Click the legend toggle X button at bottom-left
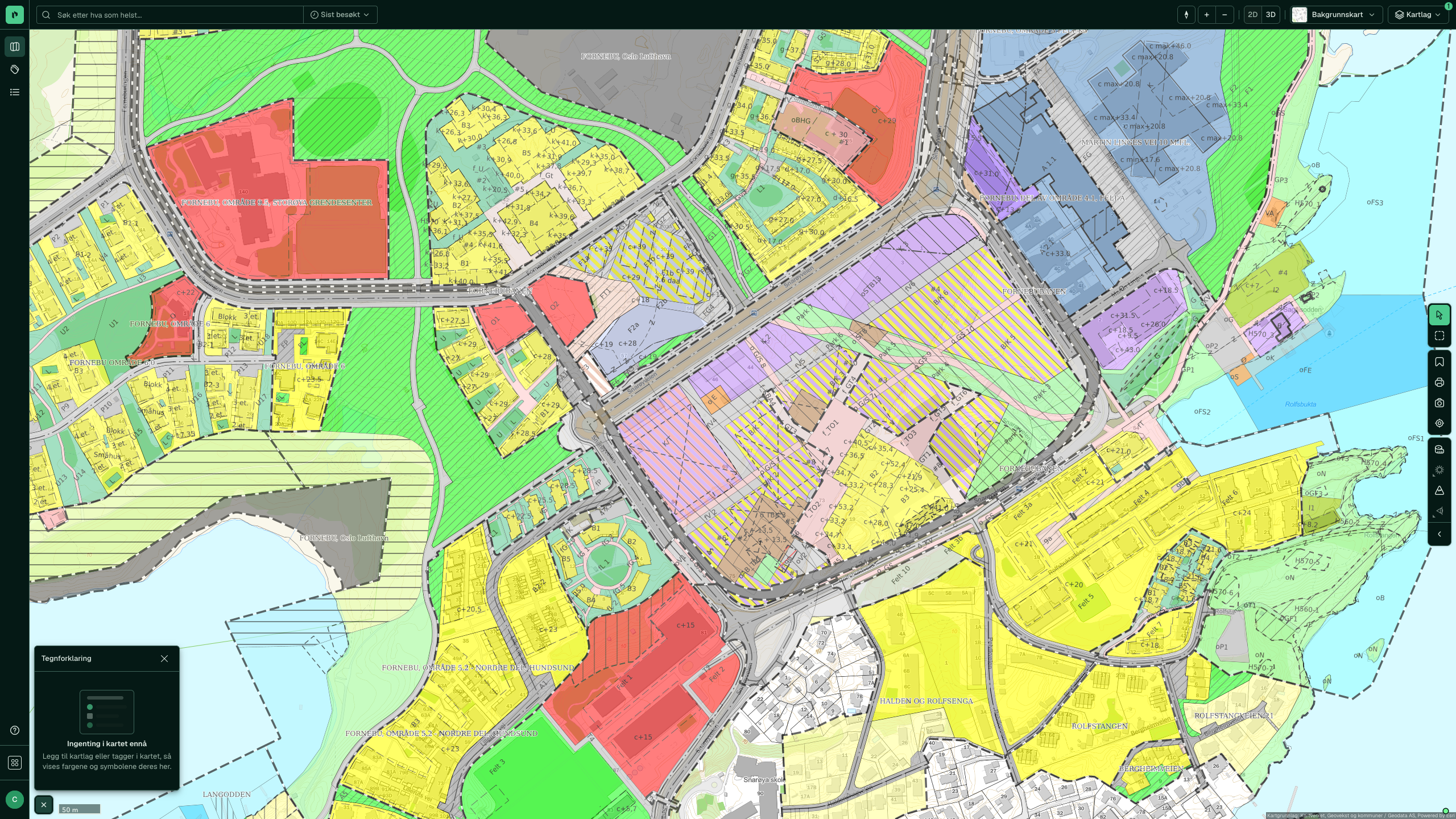 coord(44,805)
